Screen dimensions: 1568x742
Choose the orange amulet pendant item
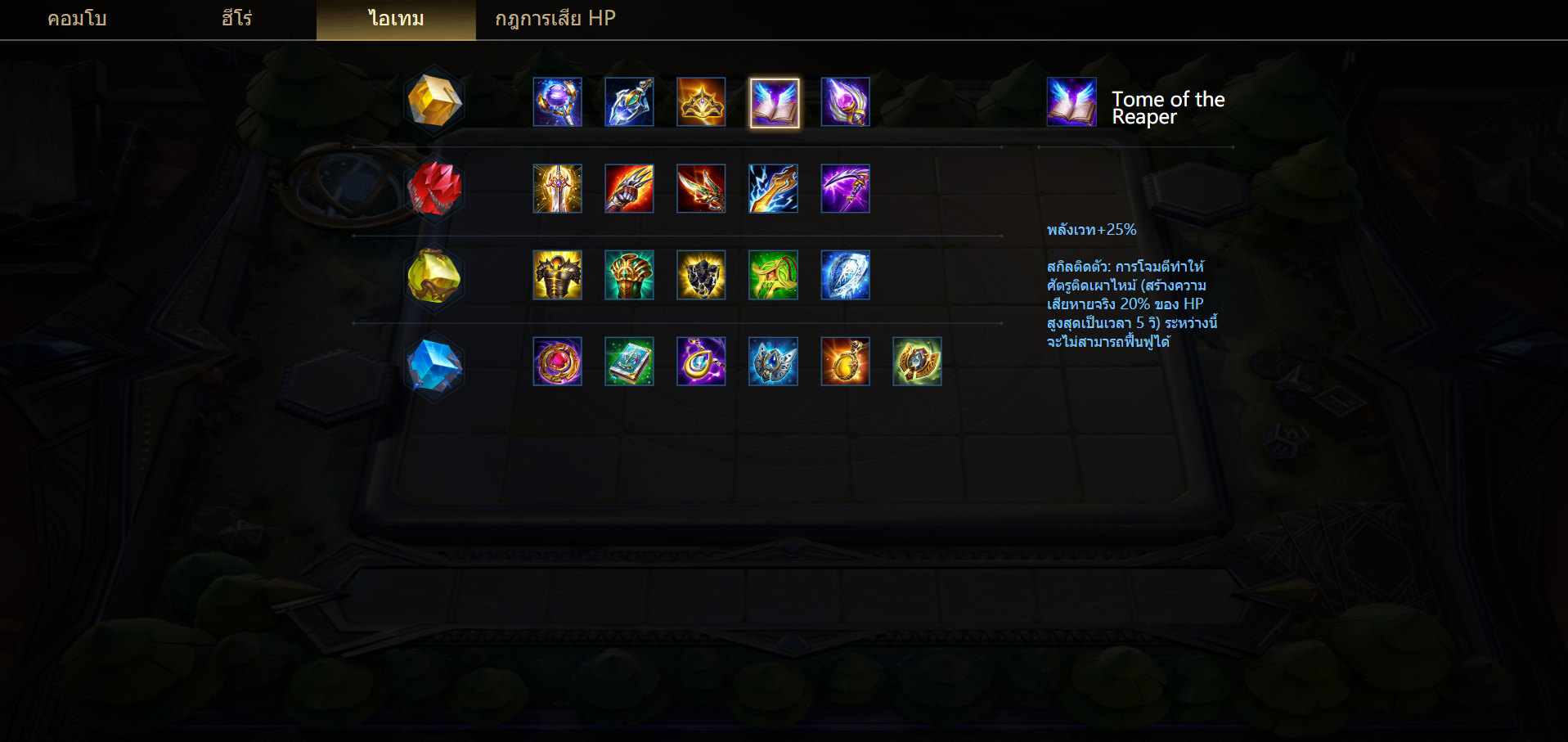click(x=845, y=362)
